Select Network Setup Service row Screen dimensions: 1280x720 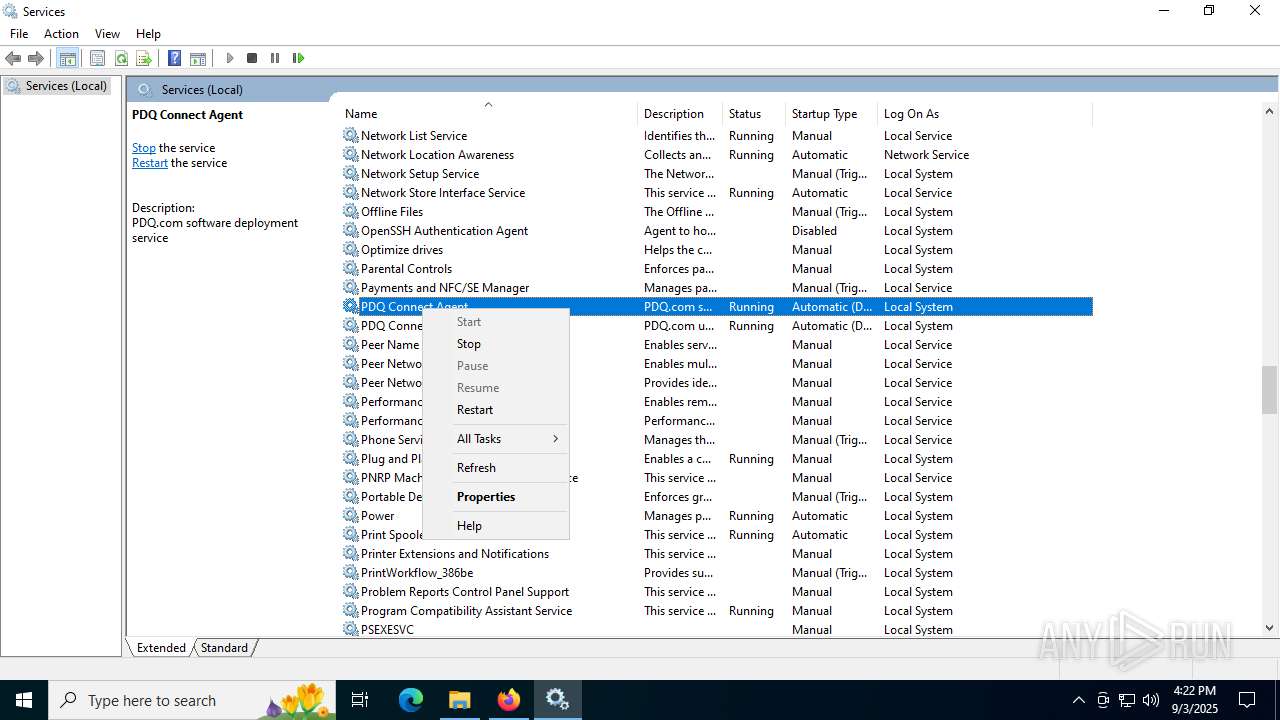[717, 173]
